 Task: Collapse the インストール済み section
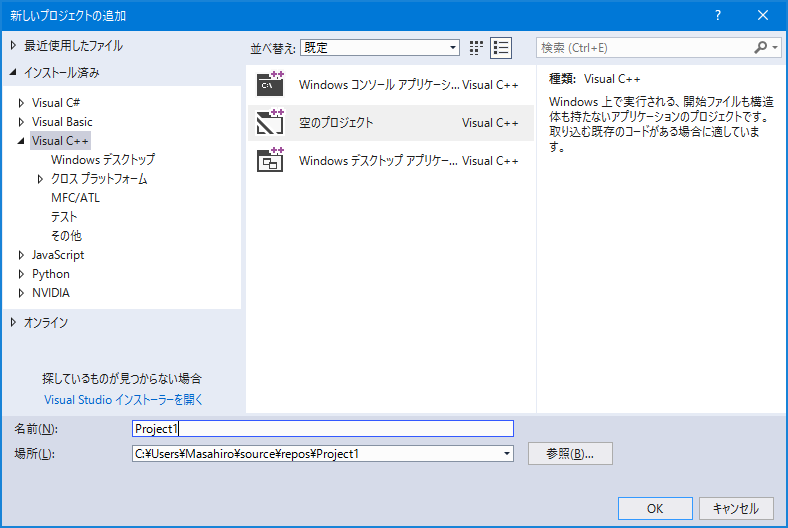click(14, 72)
